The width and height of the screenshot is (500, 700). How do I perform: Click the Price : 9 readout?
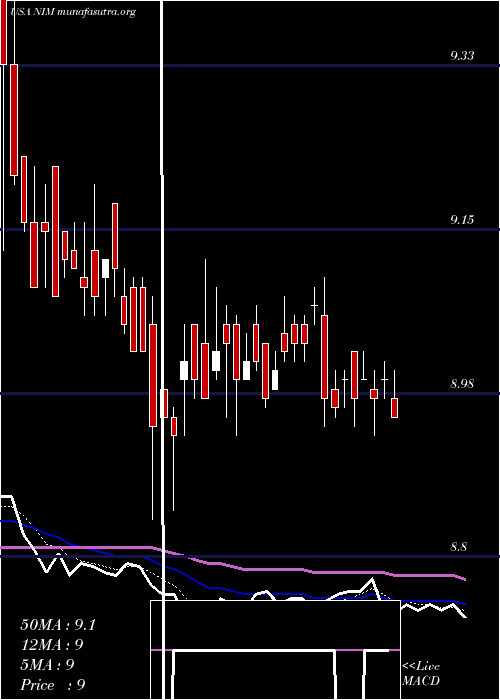click(x=53, y=684)
